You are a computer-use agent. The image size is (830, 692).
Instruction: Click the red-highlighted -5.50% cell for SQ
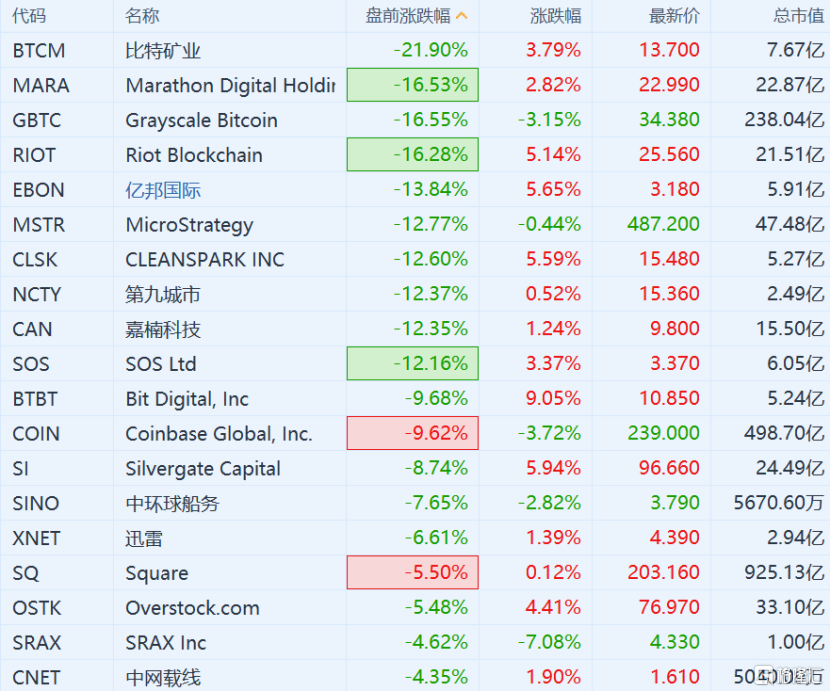[x=413, y=573]
